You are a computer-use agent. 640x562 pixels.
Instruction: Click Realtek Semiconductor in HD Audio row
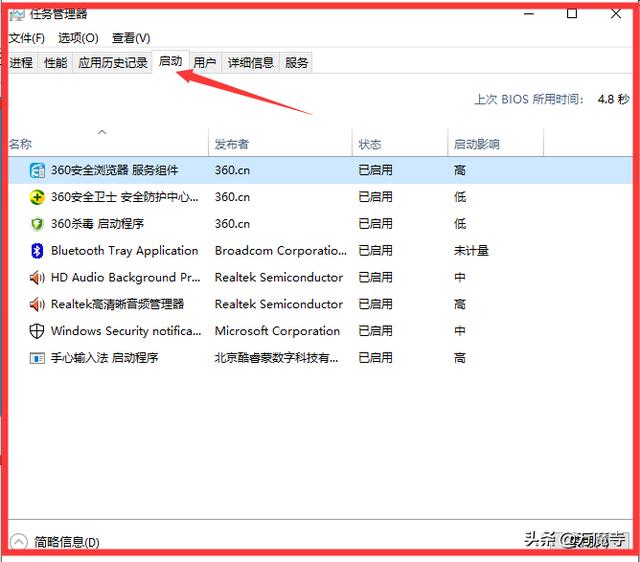click(279, 278)
